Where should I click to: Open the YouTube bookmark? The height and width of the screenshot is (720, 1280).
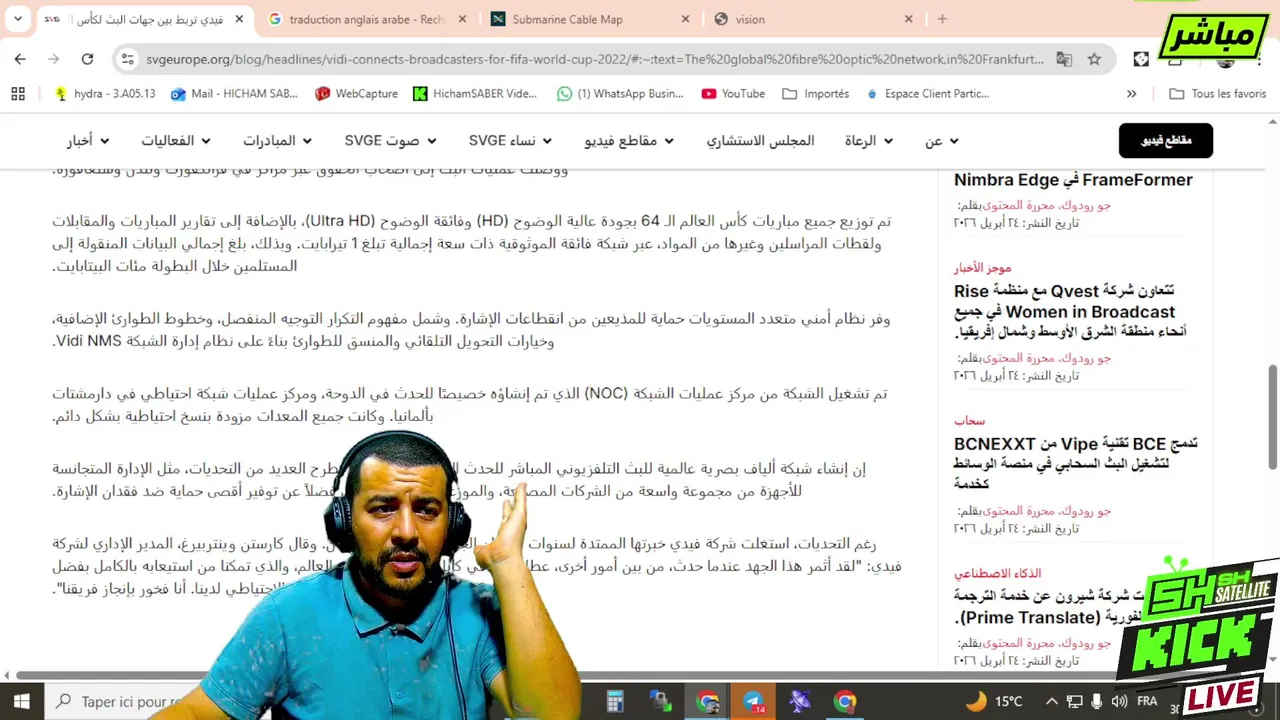click(733, 93)
